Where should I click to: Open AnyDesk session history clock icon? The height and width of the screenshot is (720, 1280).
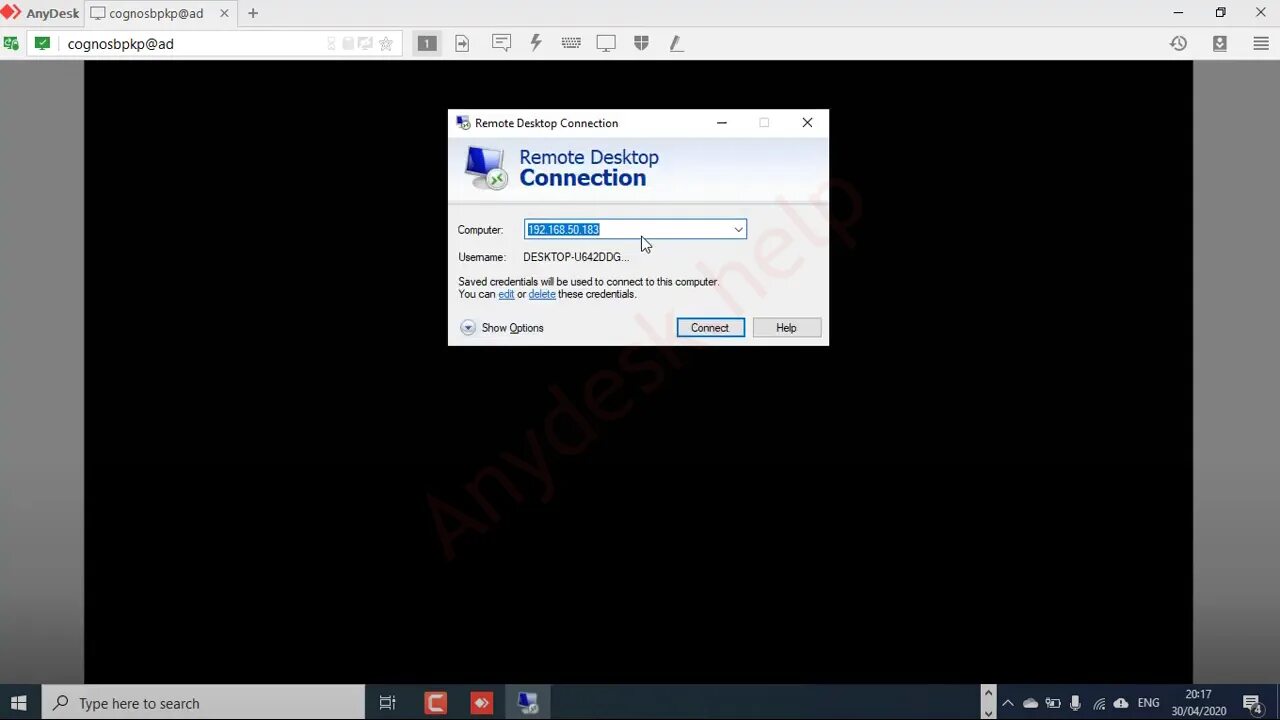point(1179,43)
